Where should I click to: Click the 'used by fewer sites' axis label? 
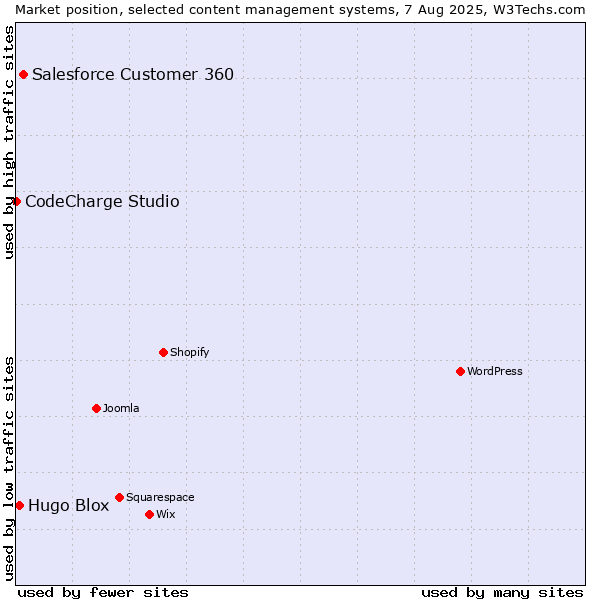[x=103, y=593]
